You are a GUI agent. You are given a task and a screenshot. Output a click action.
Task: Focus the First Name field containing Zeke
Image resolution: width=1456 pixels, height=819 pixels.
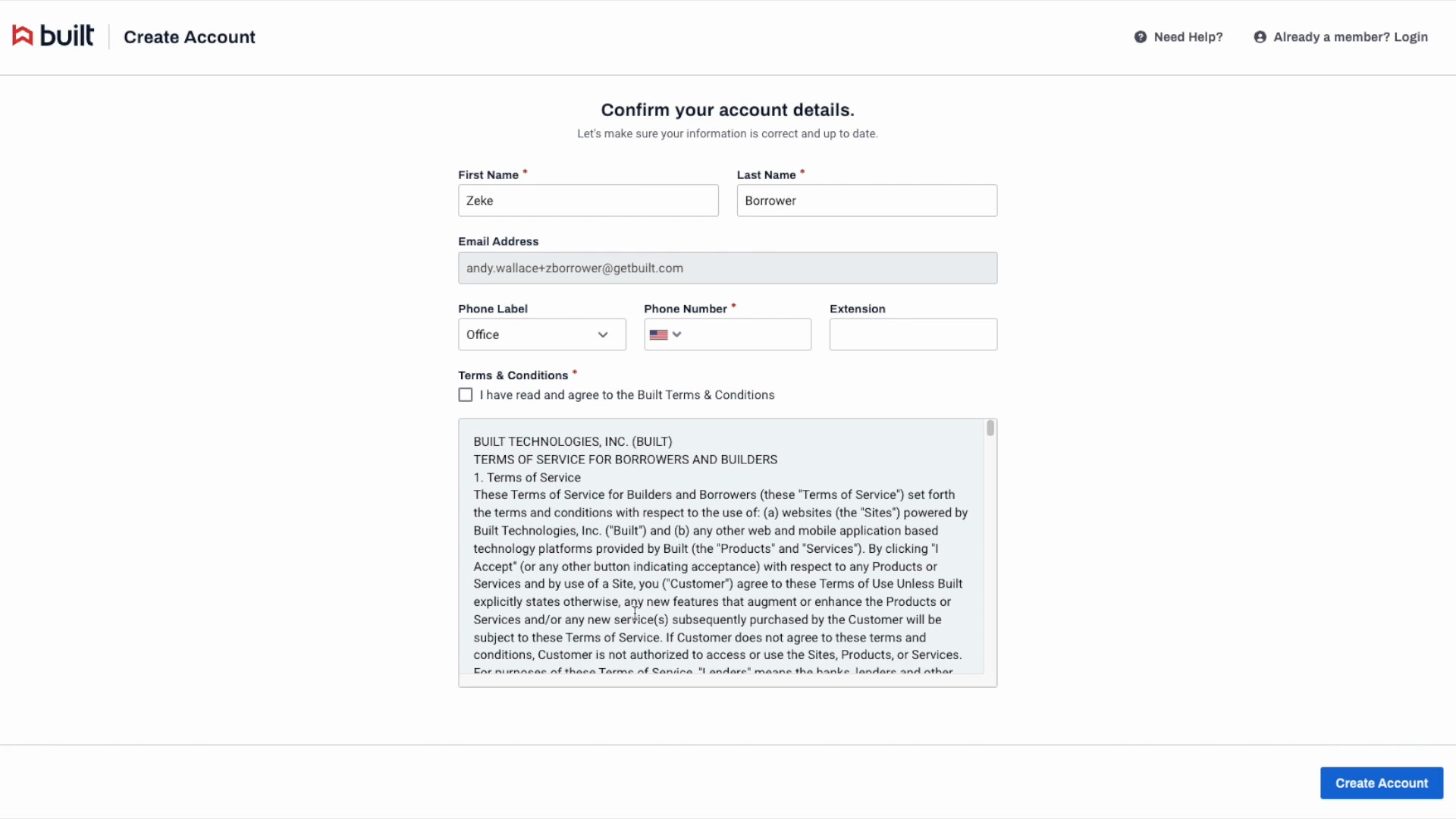click(x=588, y=201)
